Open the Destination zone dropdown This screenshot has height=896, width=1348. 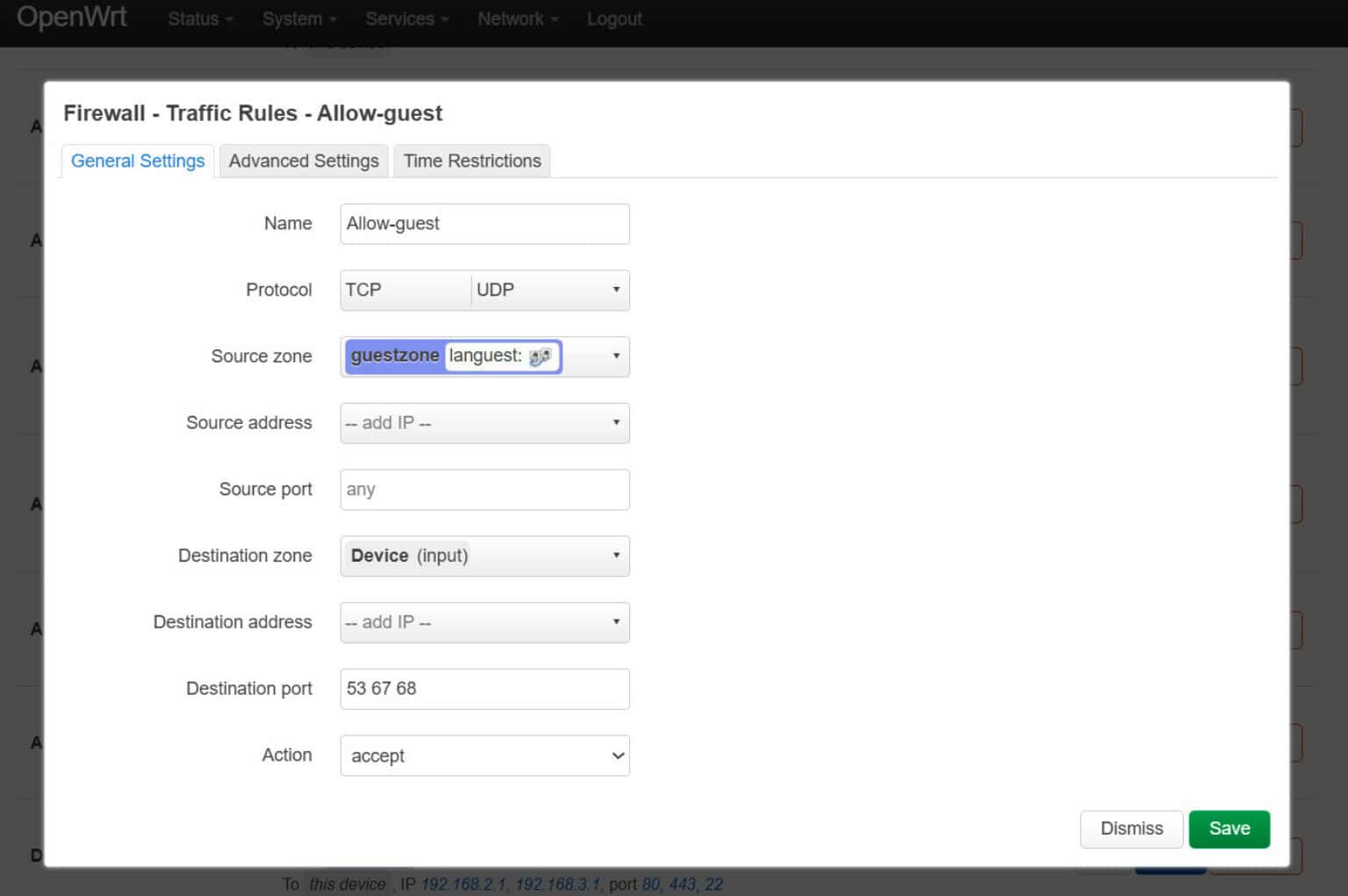(x=614, y=556)
